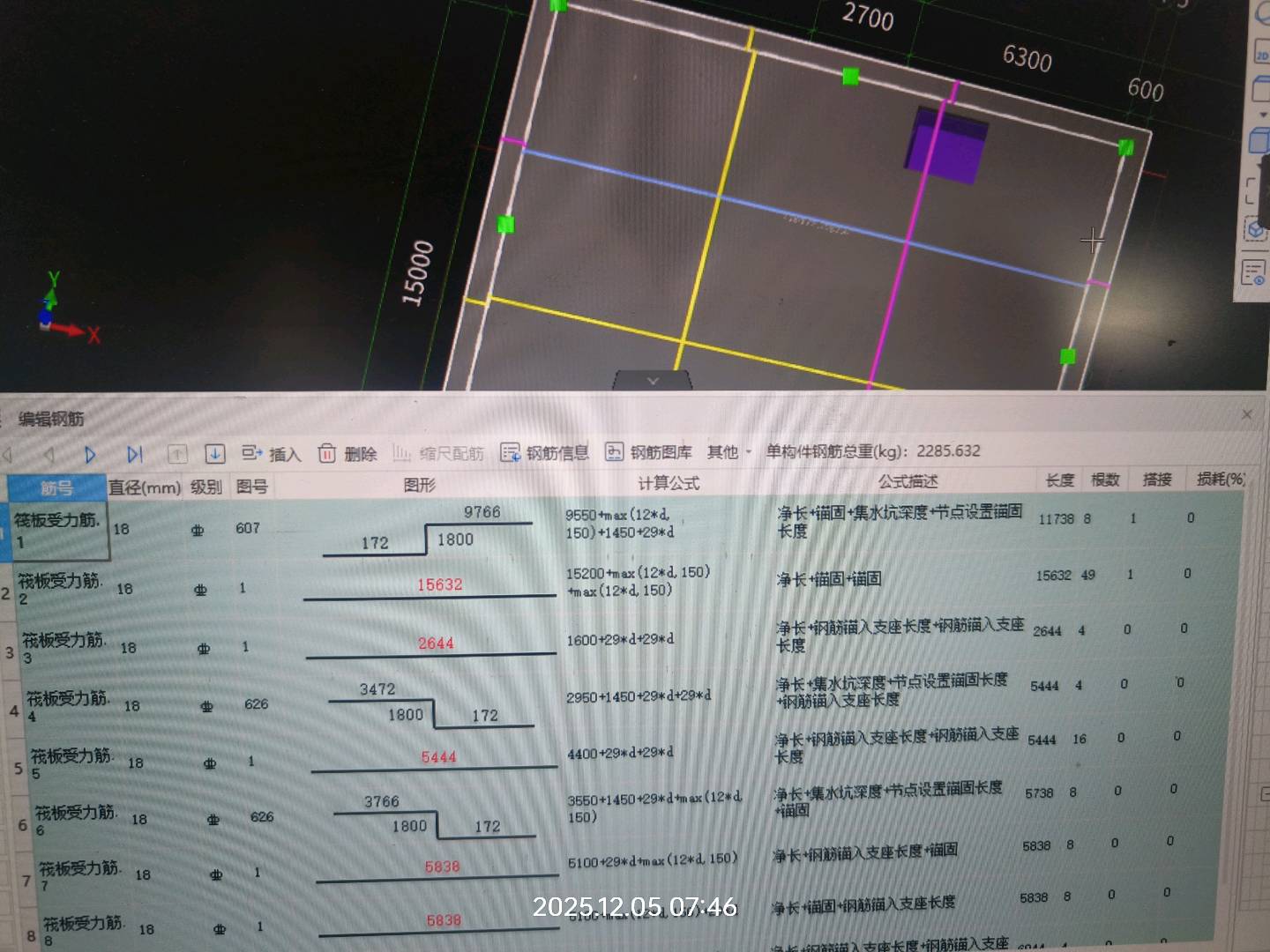Click the 缩尺配筋 scaled rebar button
1270x952 pixels.
pos(438,453)
